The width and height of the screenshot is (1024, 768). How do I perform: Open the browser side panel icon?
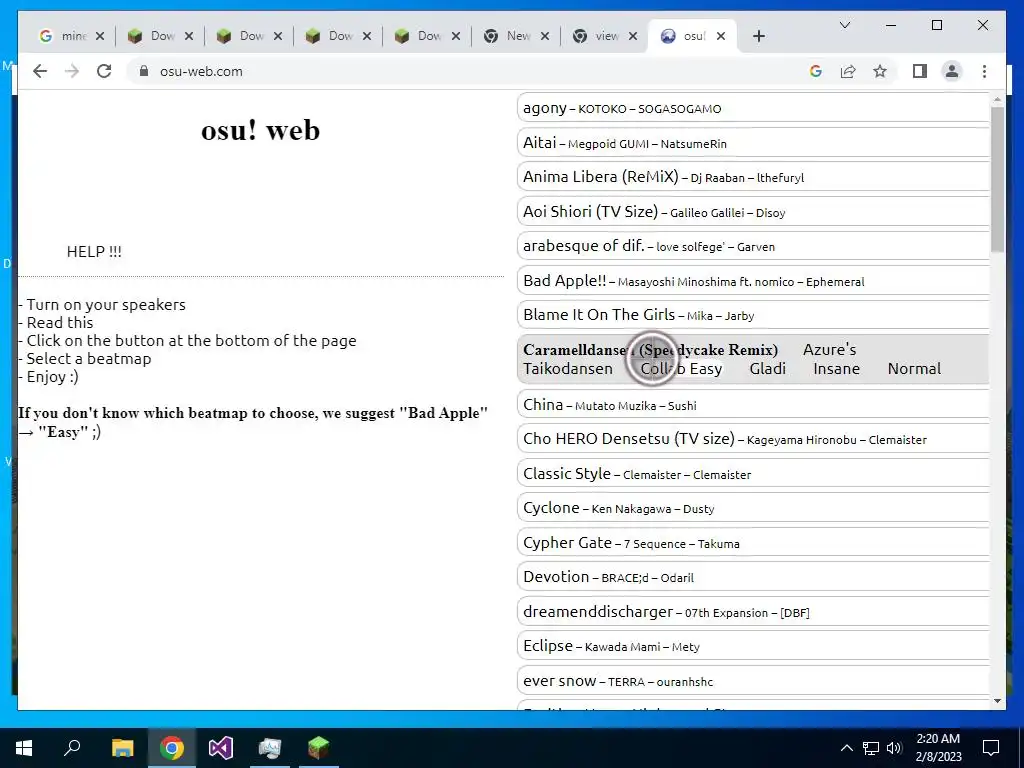click(920, 71)
